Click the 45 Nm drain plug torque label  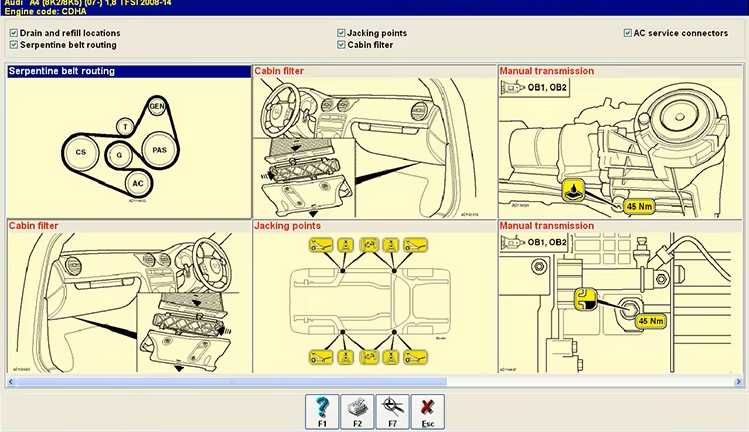pos(639,206)
